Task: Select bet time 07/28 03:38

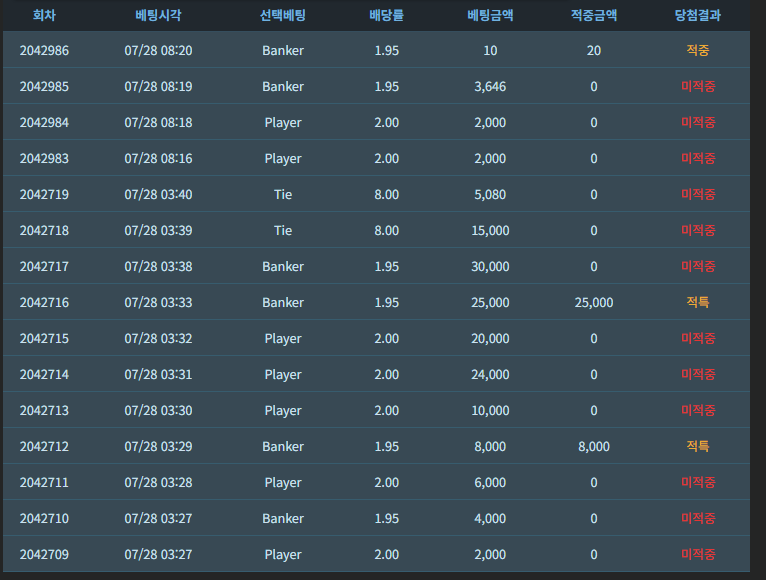Action: point(158,266)
